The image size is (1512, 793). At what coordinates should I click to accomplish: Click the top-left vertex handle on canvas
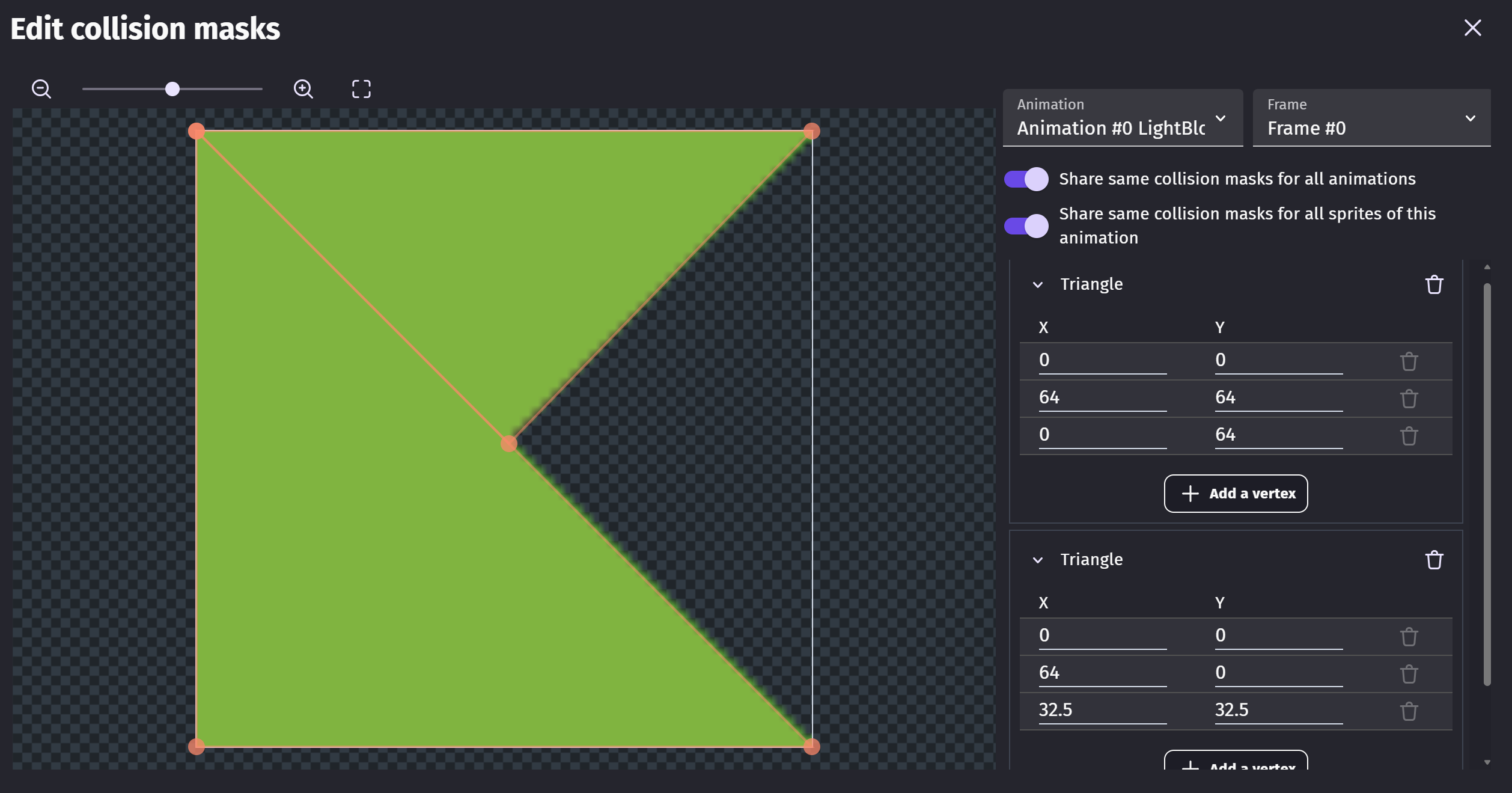tap(197, 131)
